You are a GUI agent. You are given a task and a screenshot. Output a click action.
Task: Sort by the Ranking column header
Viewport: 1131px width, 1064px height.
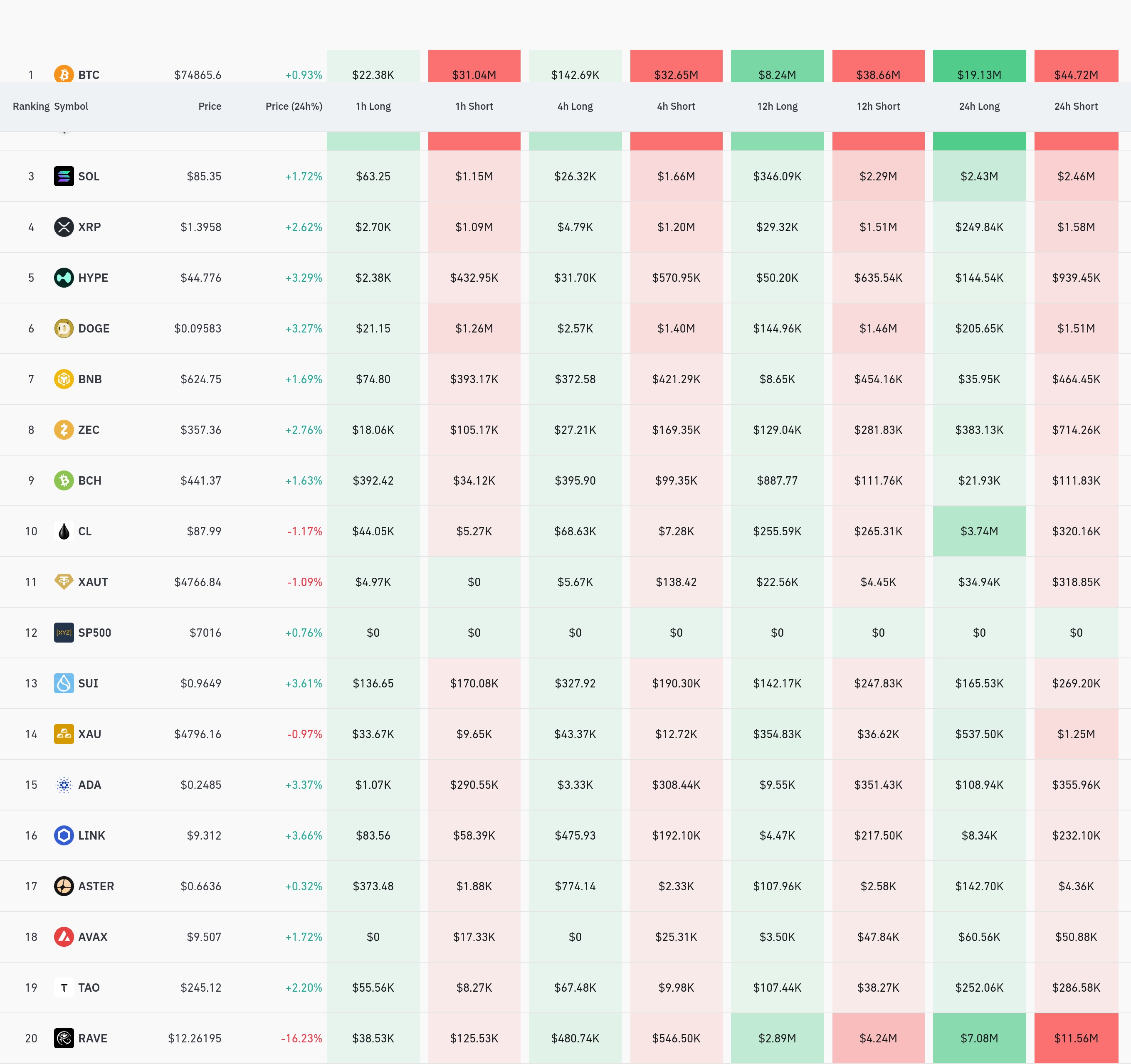point(31,106)
